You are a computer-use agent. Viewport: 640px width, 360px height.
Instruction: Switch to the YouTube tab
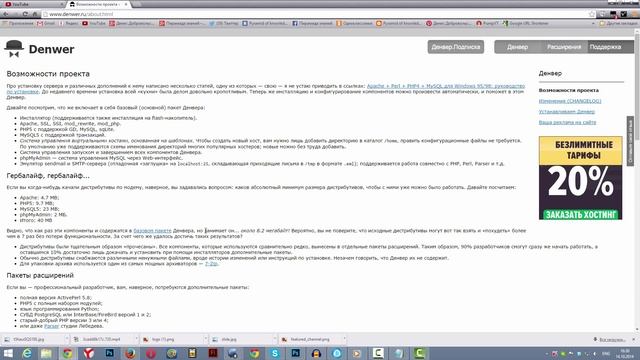point(33,4)
